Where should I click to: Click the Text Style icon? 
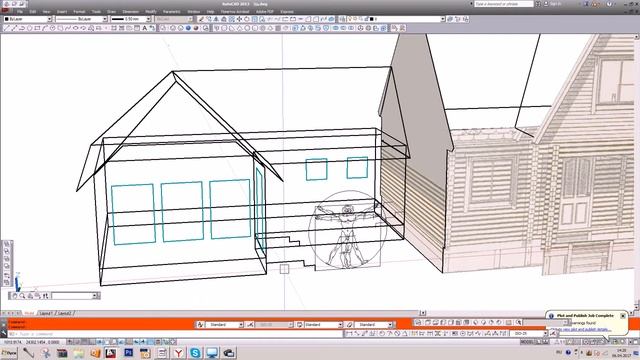coord(200,324)
